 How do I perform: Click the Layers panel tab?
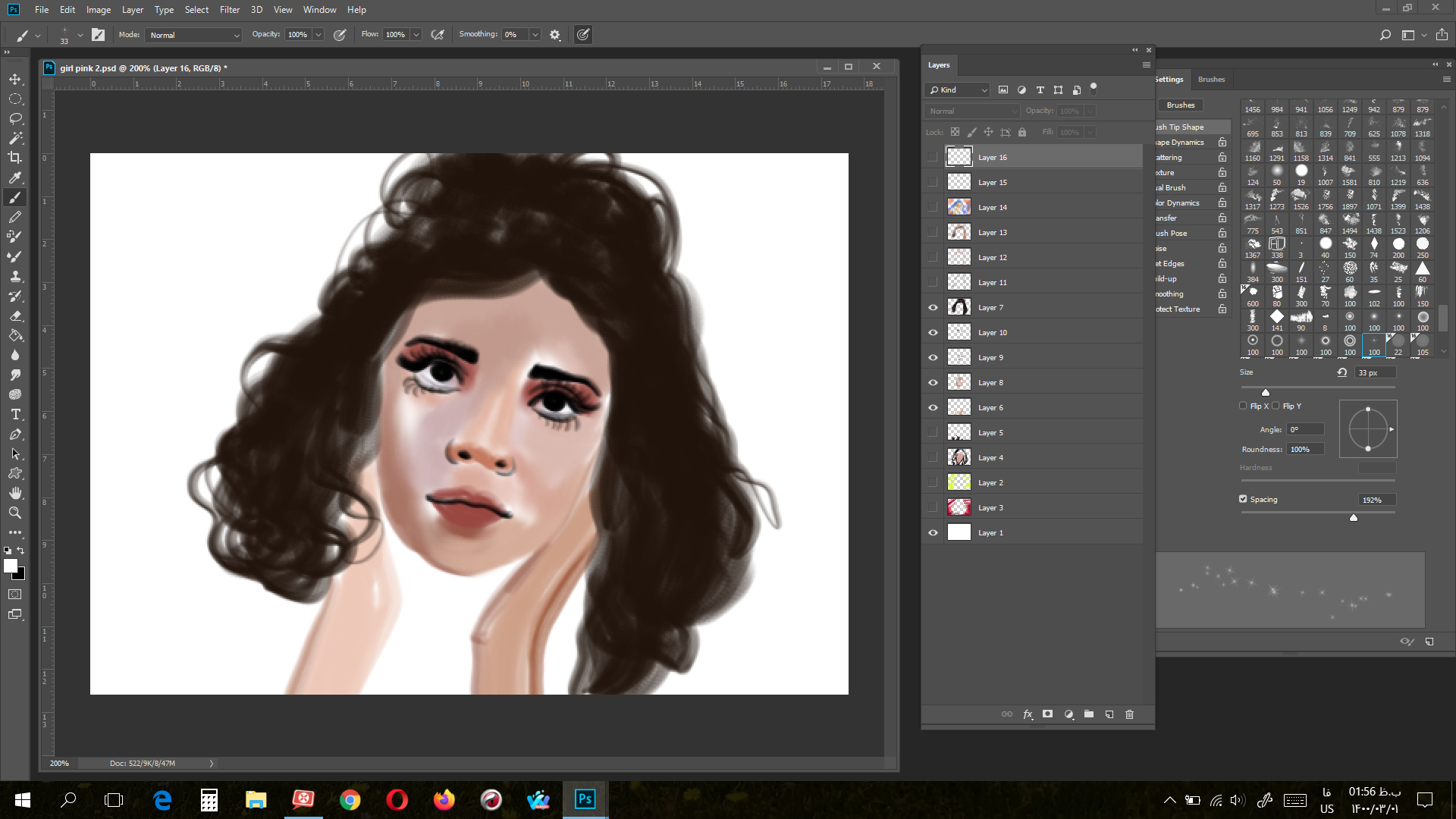point(939,65)
